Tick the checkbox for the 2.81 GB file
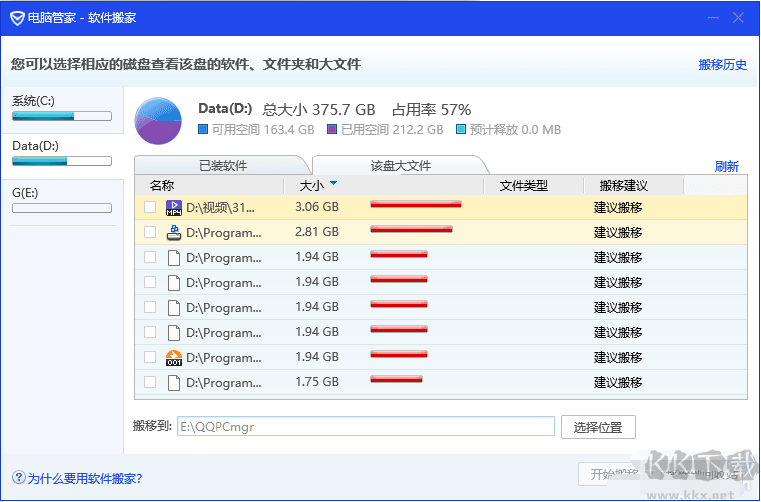761x502 pixels. [150, 232]
